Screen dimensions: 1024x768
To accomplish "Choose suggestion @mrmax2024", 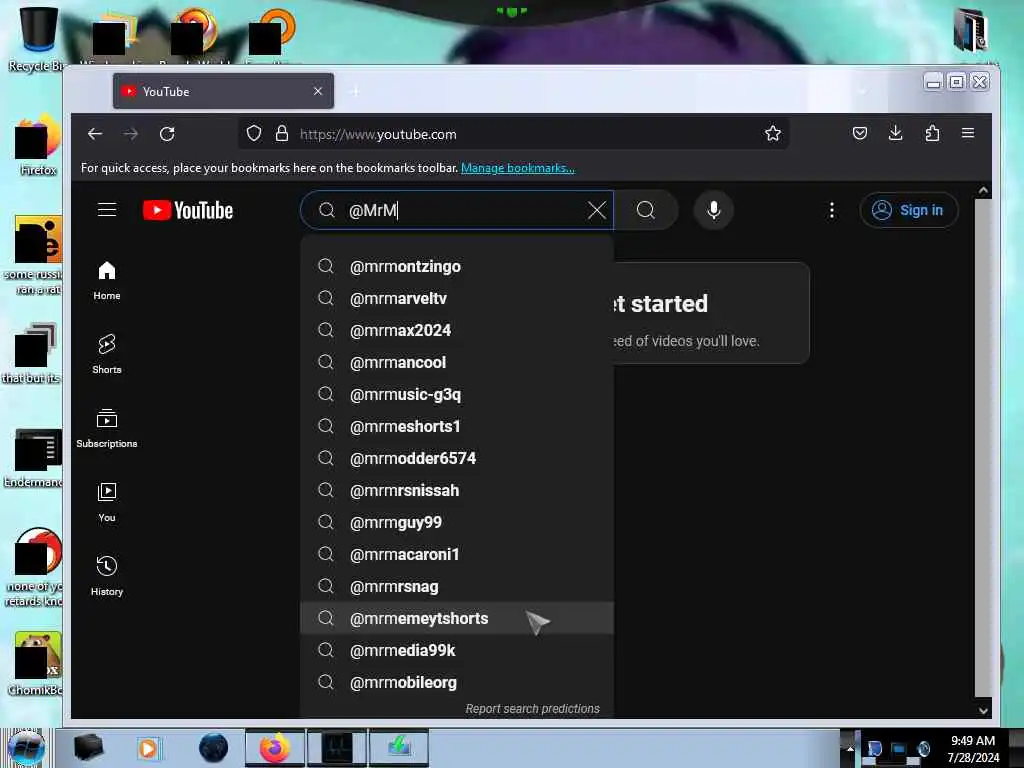I will coord(457,330).
